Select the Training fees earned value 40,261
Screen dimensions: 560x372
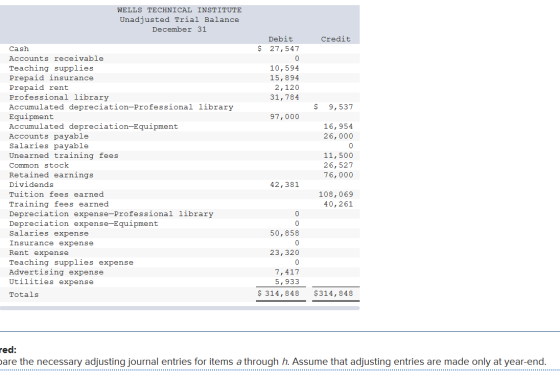pyautogui.click(x=338, y=204)
